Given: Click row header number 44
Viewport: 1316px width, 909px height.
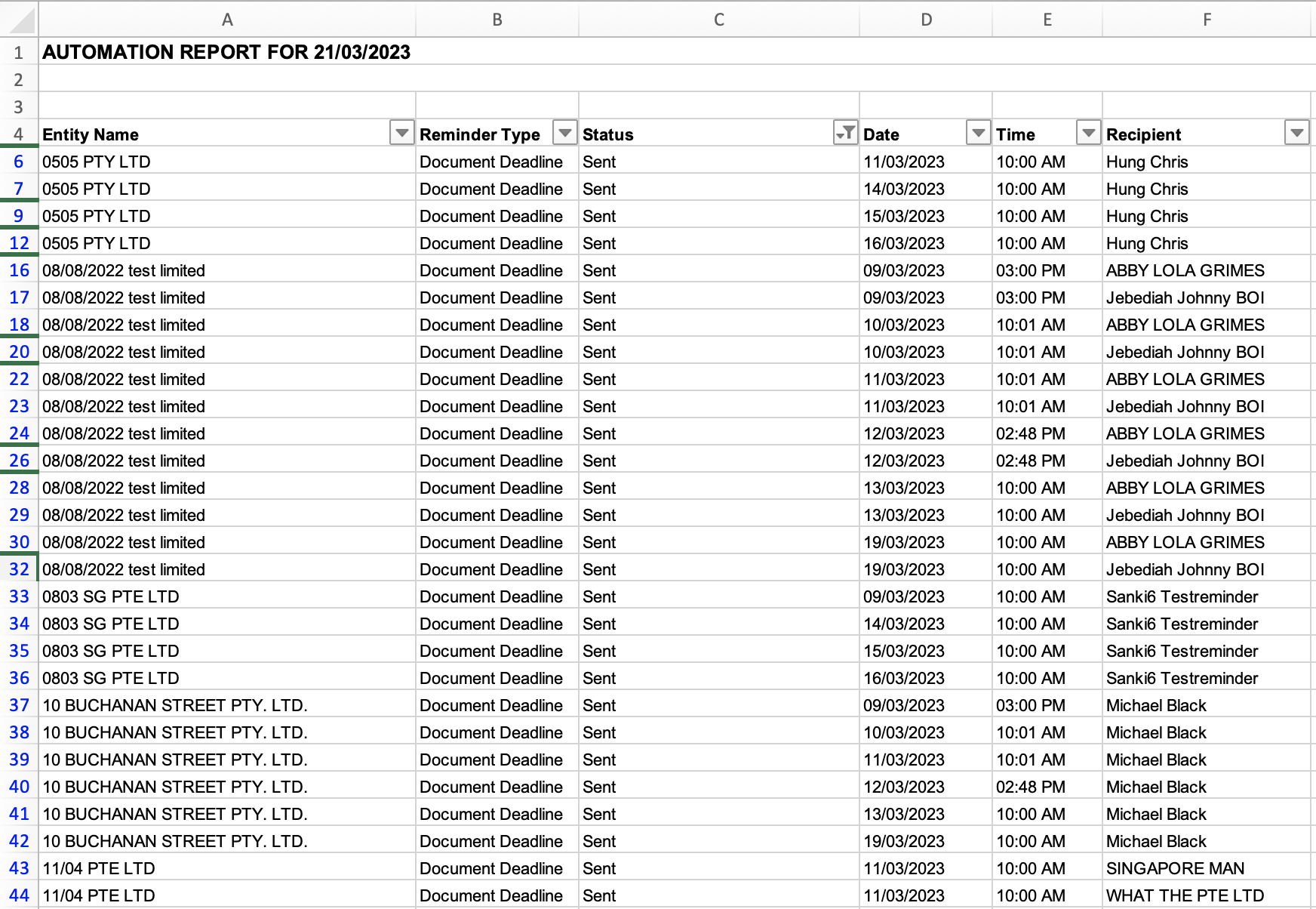Looking at the screenshot, I should [19, 895].
